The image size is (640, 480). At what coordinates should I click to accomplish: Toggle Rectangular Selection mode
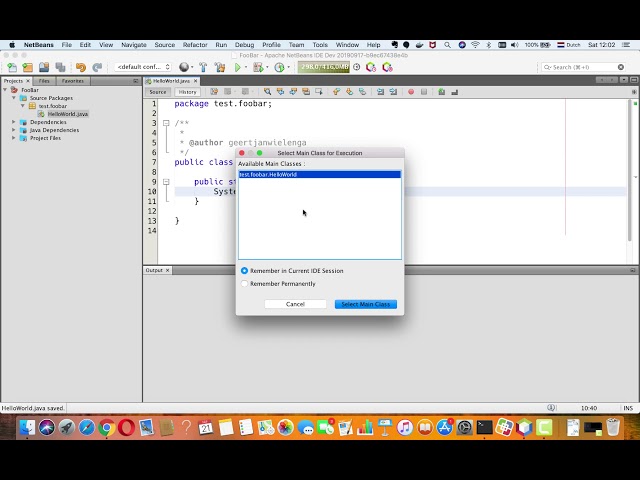coord(319,92)
